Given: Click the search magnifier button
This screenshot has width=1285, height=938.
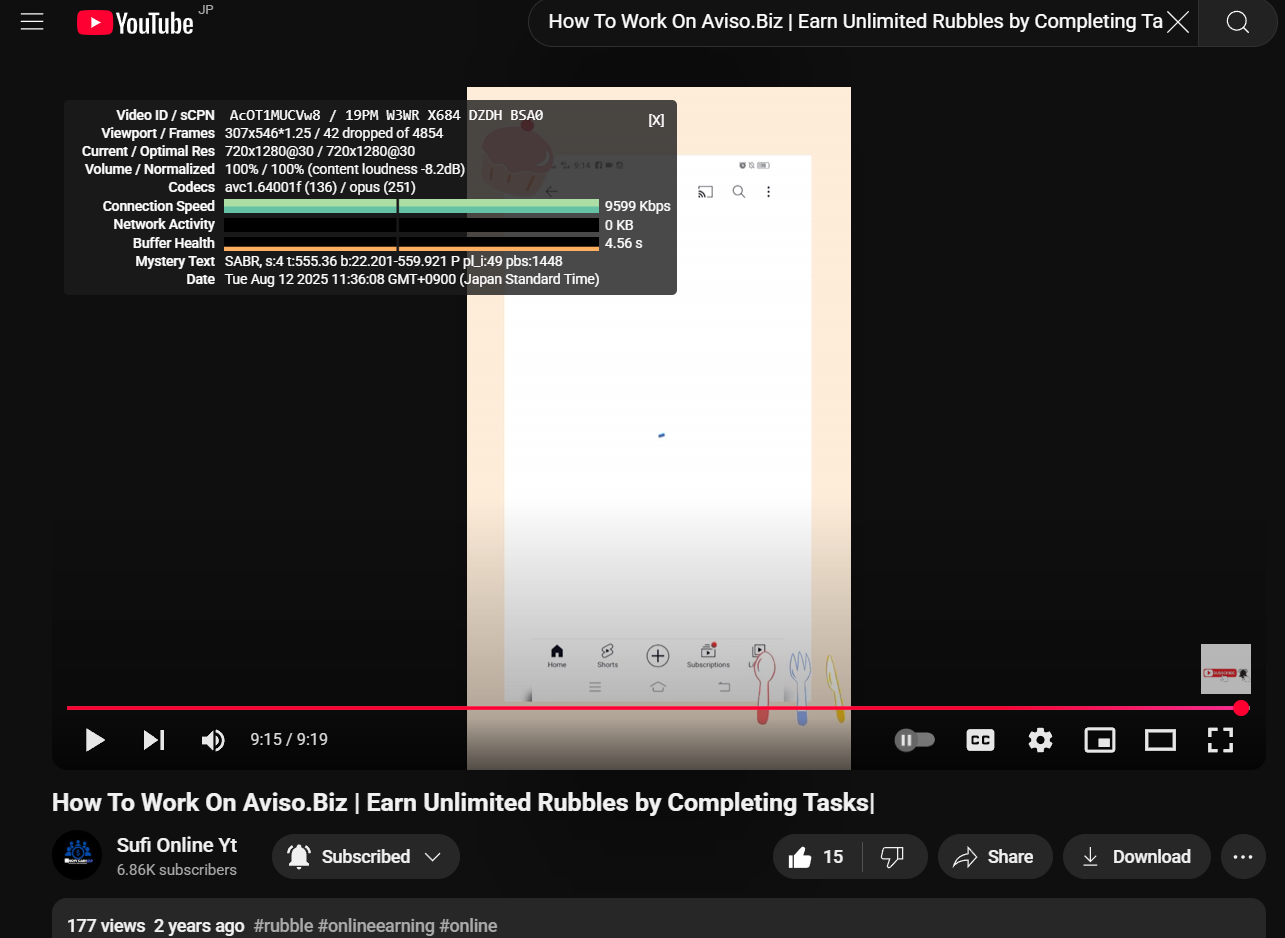Looking at the screenshot, I should tap(1238, 22).
